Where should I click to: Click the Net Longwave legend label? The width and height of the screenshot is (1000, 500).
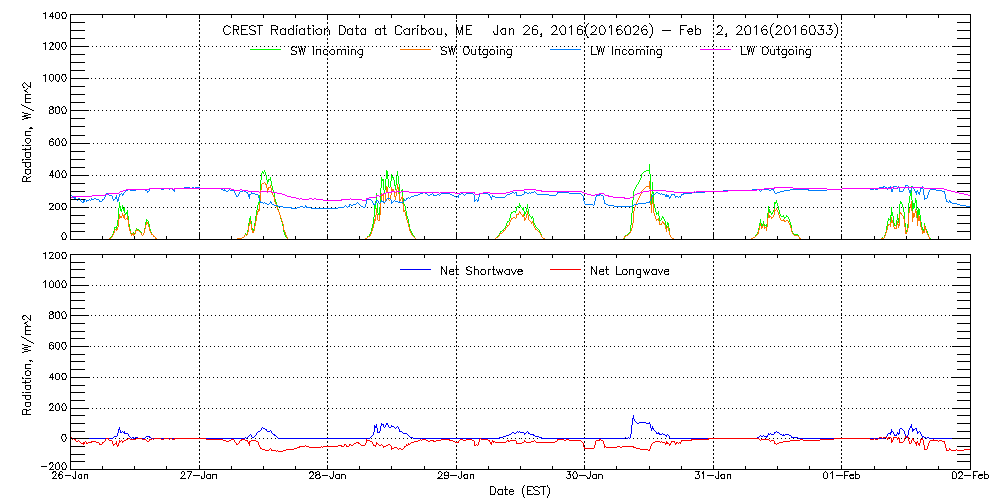(631, 271)
